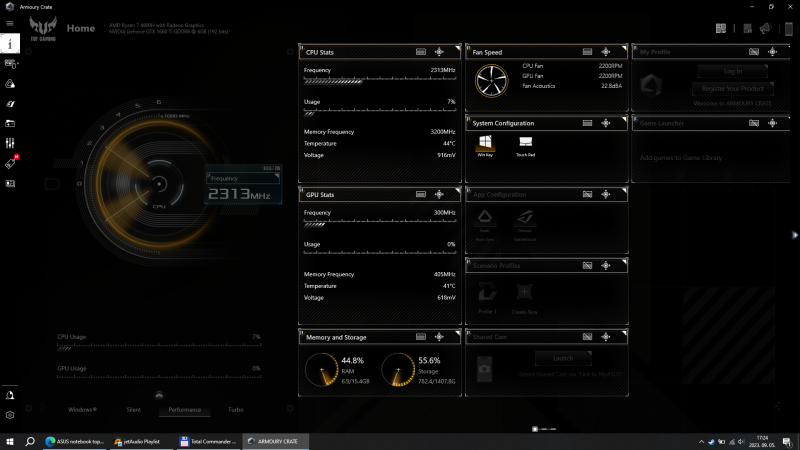800x450 pixels.
Task: Toggle visibility of Memory and Storage widget
Action: [420, 337]
